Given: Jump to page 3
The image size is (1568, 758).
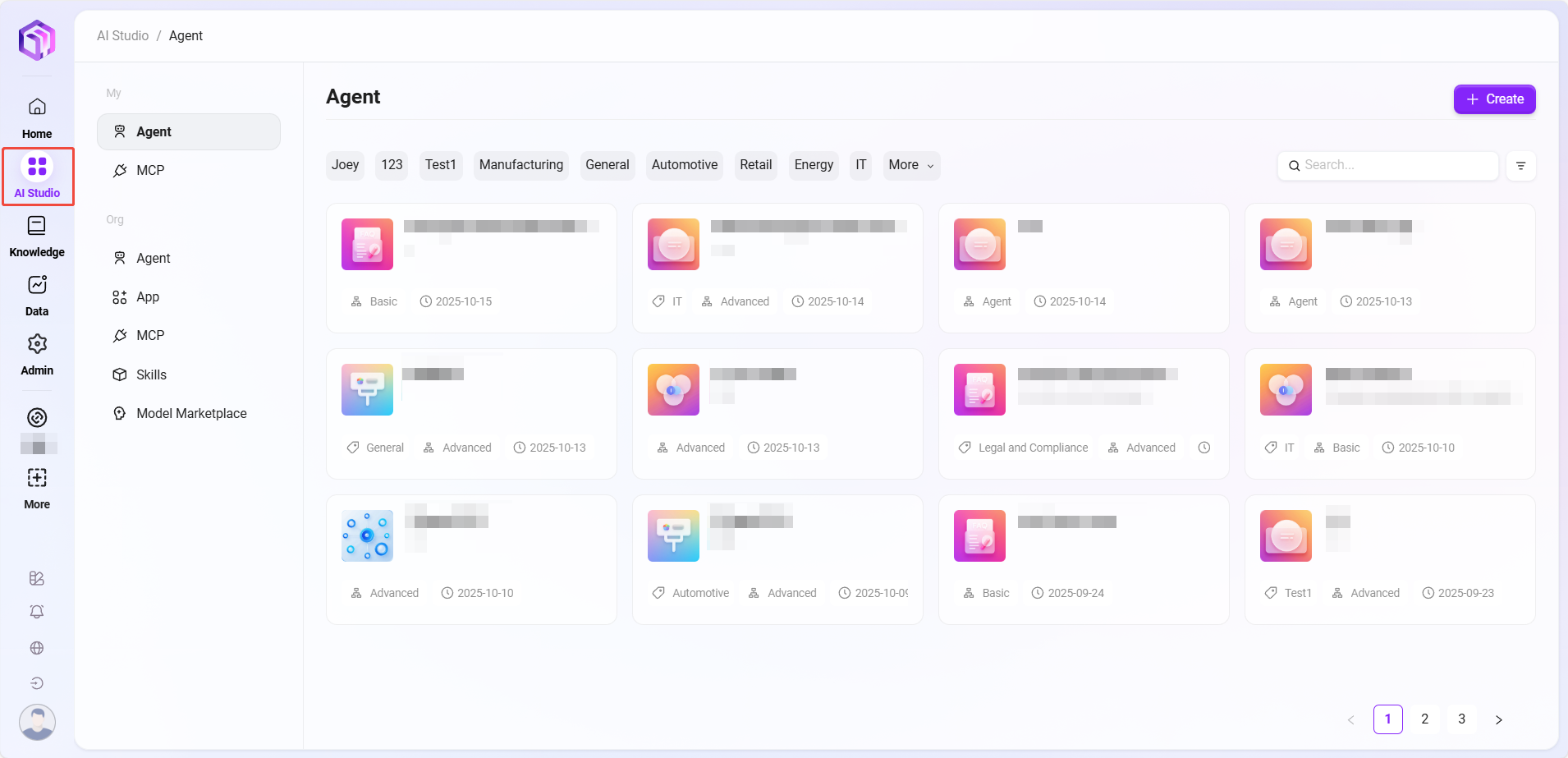Looking at the screenshot, I should (x=1461, y=719).
